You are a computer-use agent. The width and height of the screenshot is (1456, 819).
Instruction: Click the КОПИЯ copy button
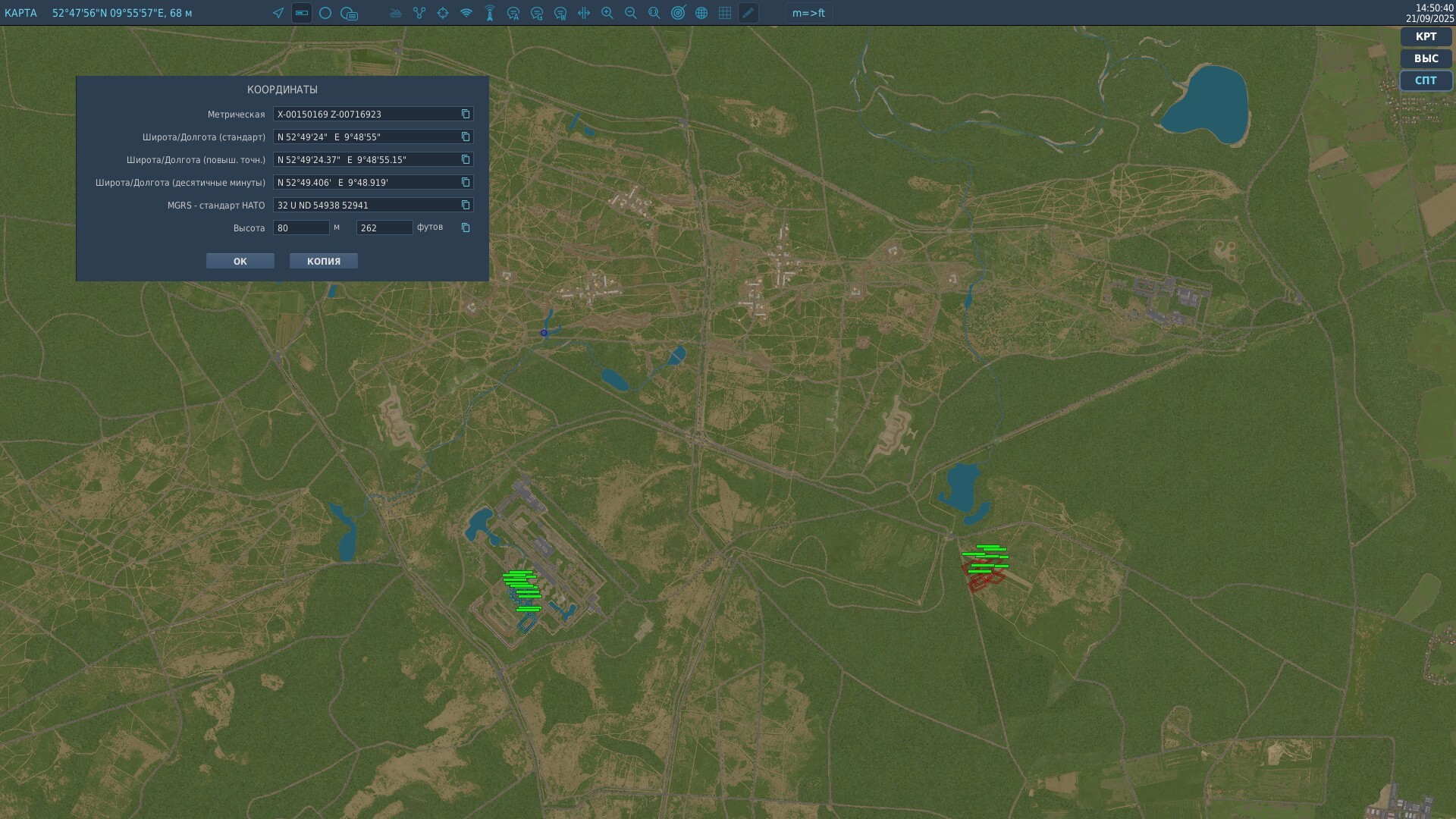[x=324, y=261]
